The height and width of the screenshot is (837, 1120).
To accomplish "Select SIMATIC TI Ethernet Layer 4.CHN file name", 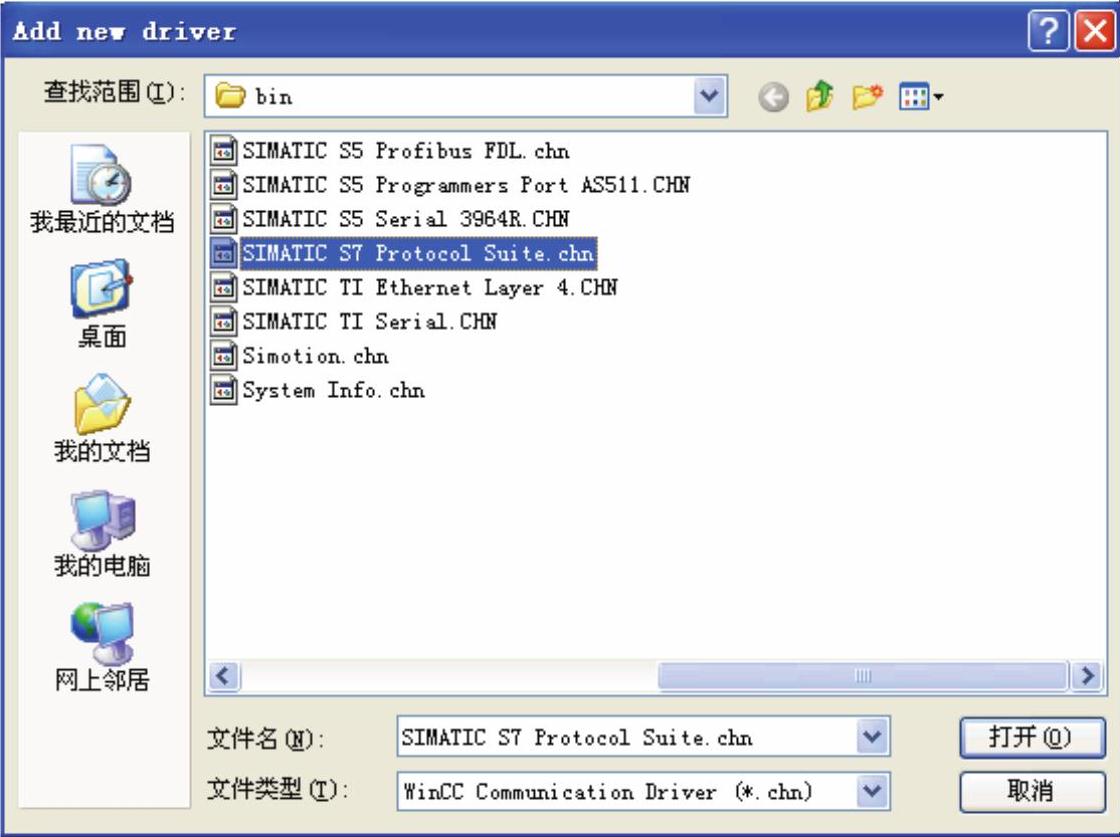I will [x=429, y=287].
